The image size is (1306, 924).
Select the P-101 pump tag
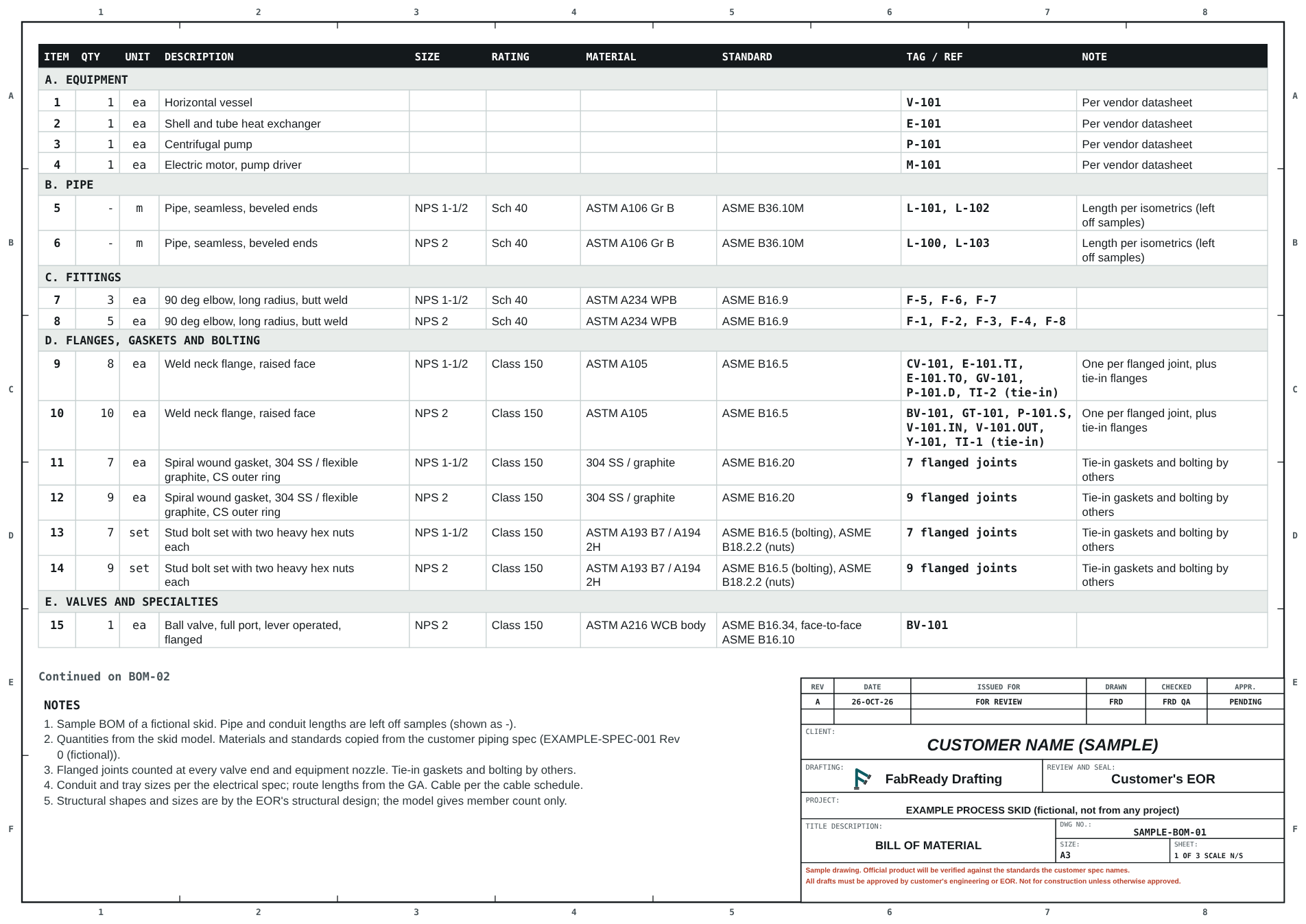[x=923, y=144]
